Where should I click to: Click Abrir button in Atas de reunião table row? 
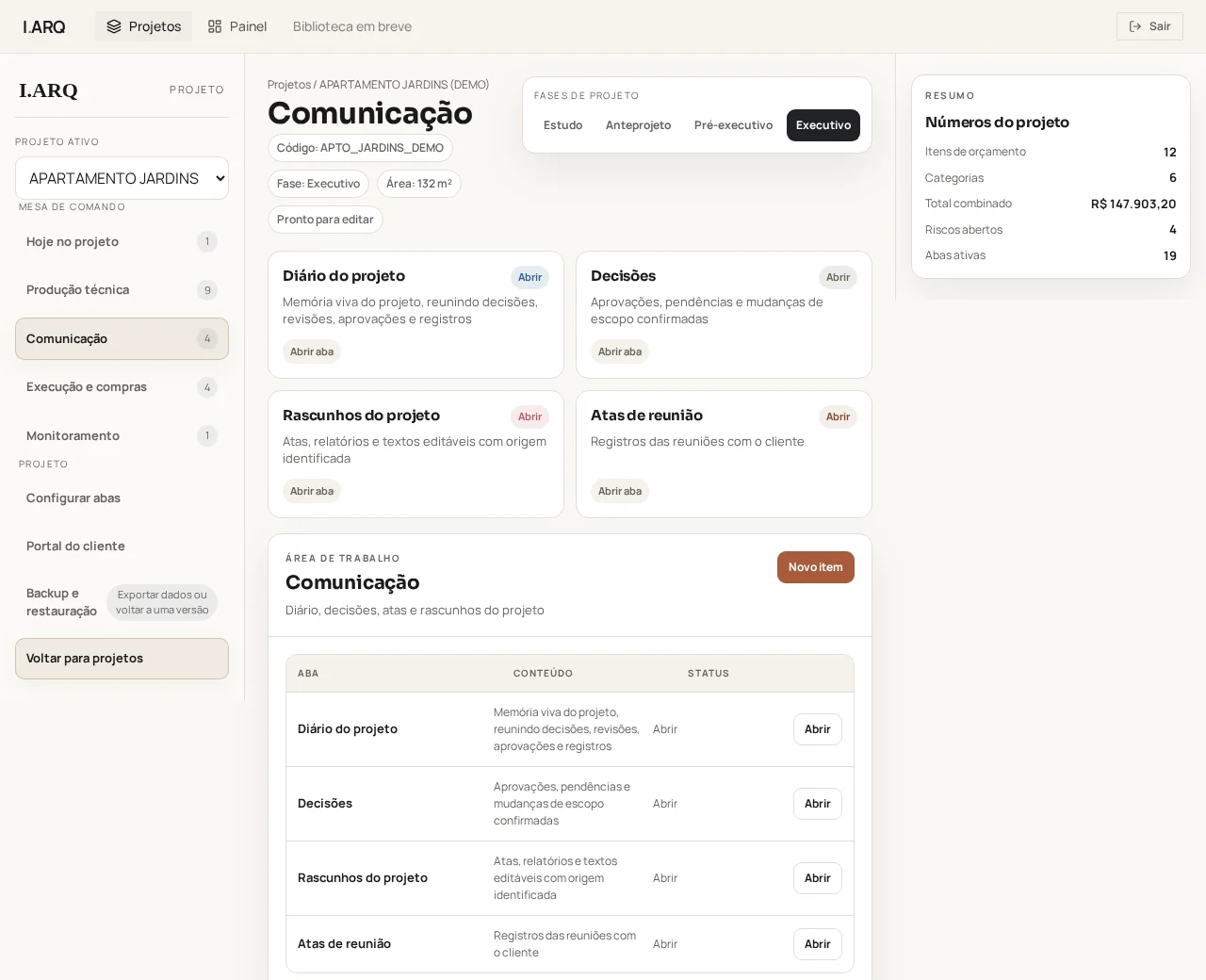coord(818,944)
